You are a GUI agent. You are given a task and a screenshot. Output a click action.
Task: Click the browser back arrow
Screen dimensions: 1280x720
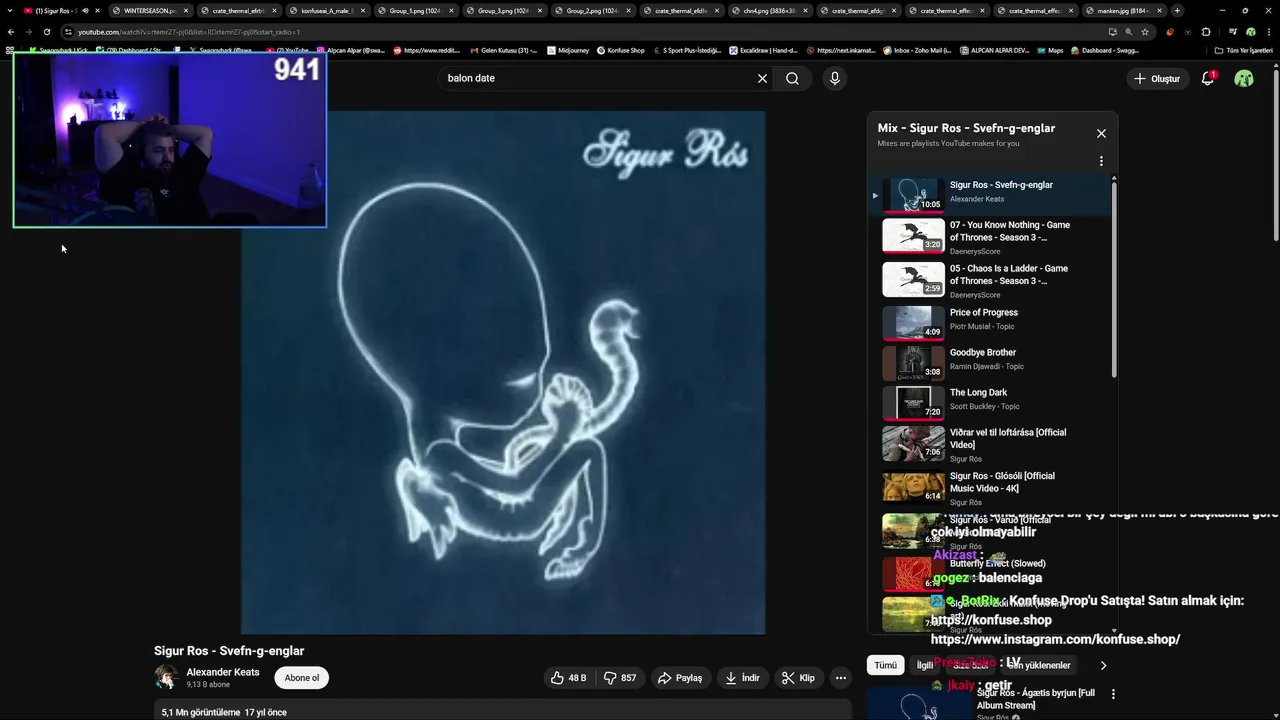point(11,32)
